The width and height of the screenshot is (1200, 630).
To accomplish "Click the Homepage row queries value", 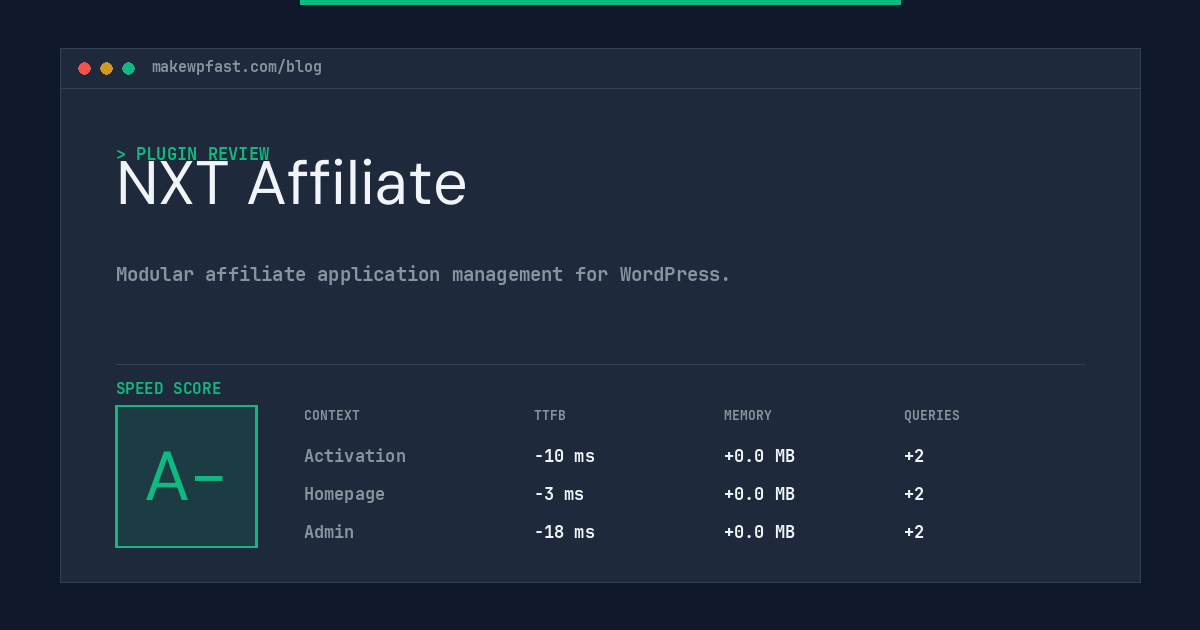I will [914, 494].
